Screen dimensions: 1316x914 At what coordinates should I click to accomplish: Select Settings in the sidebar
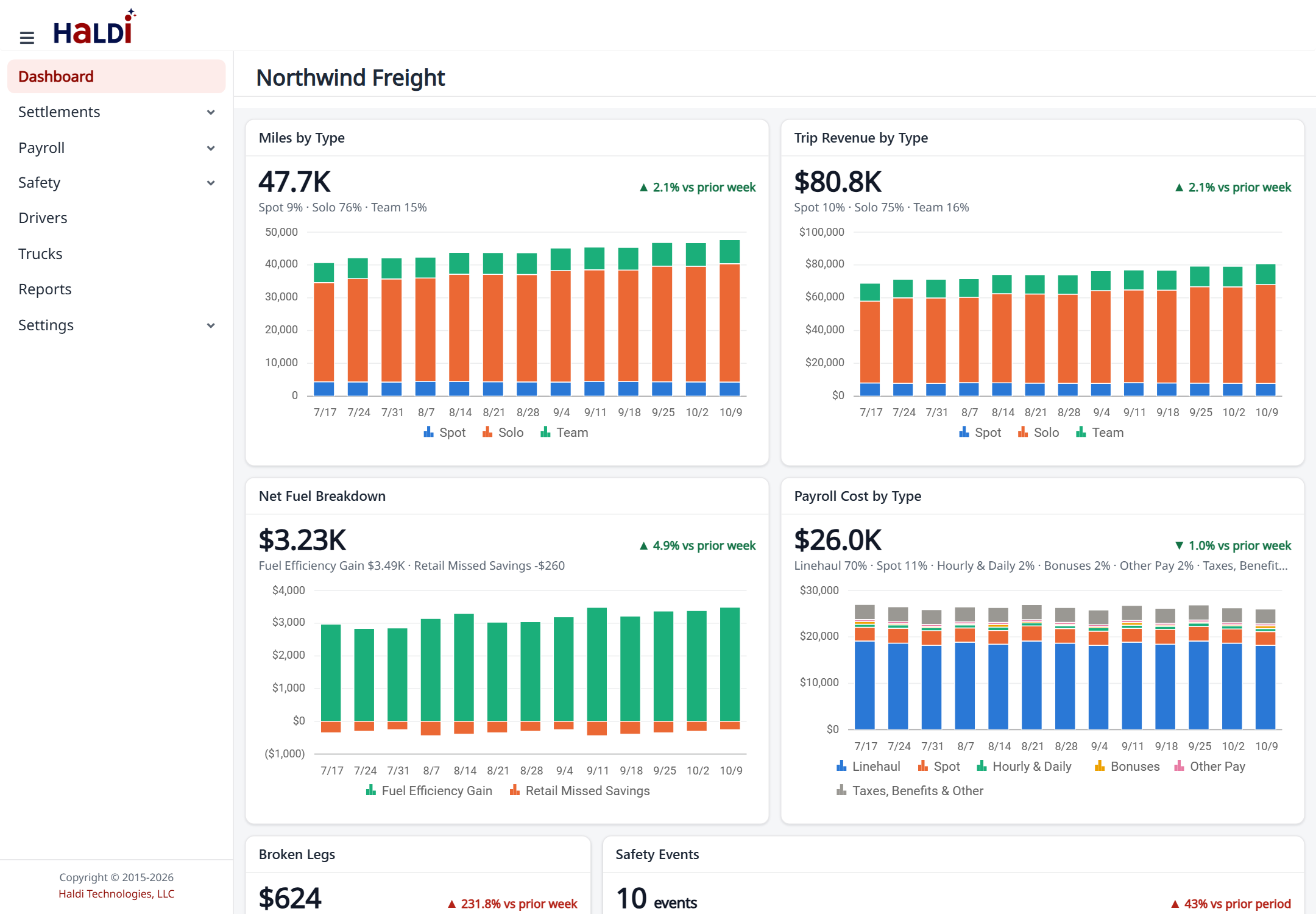[46, 325]
